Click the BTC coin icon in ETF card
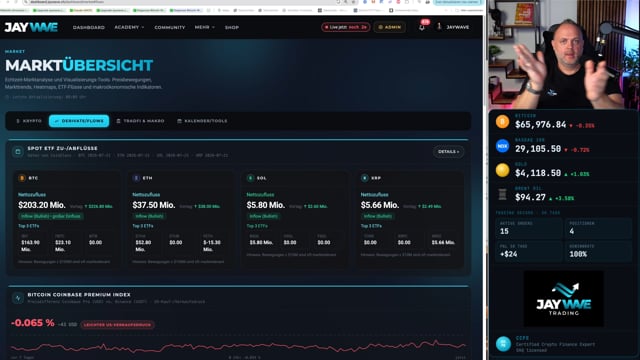Image resolution: width=640 pixels, height=360 pixels. point(22,178)
